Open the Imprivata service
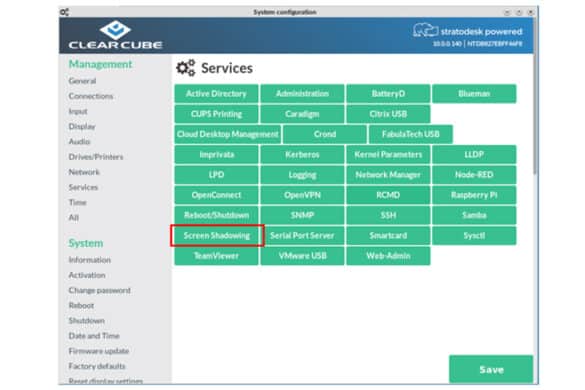Image resolution: width=585 pixels, height=390 pixels. click(216, 155)
